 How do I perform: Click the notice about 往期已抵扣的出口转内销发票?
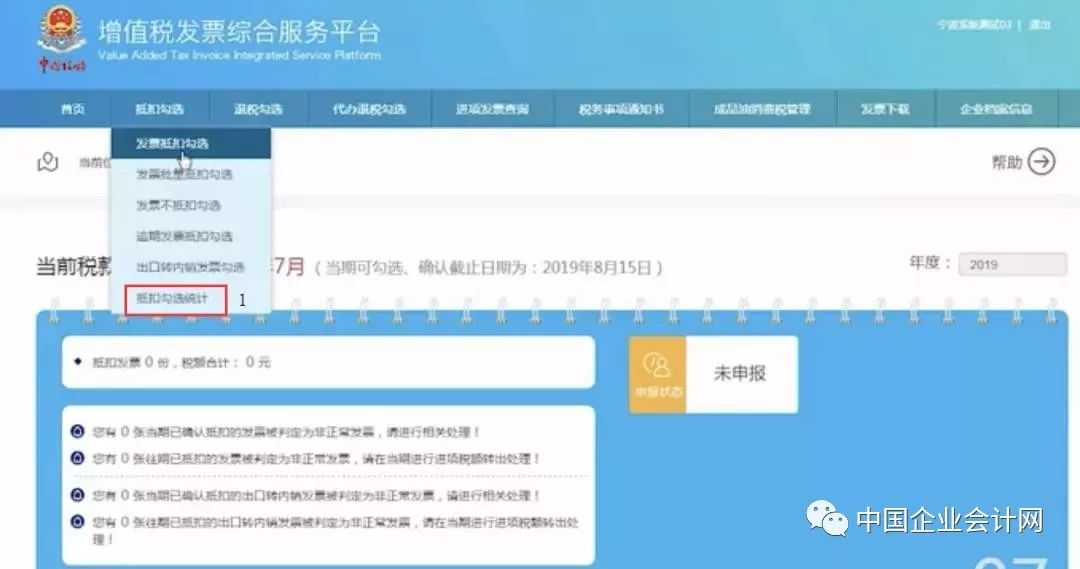(x=335, y=530)
